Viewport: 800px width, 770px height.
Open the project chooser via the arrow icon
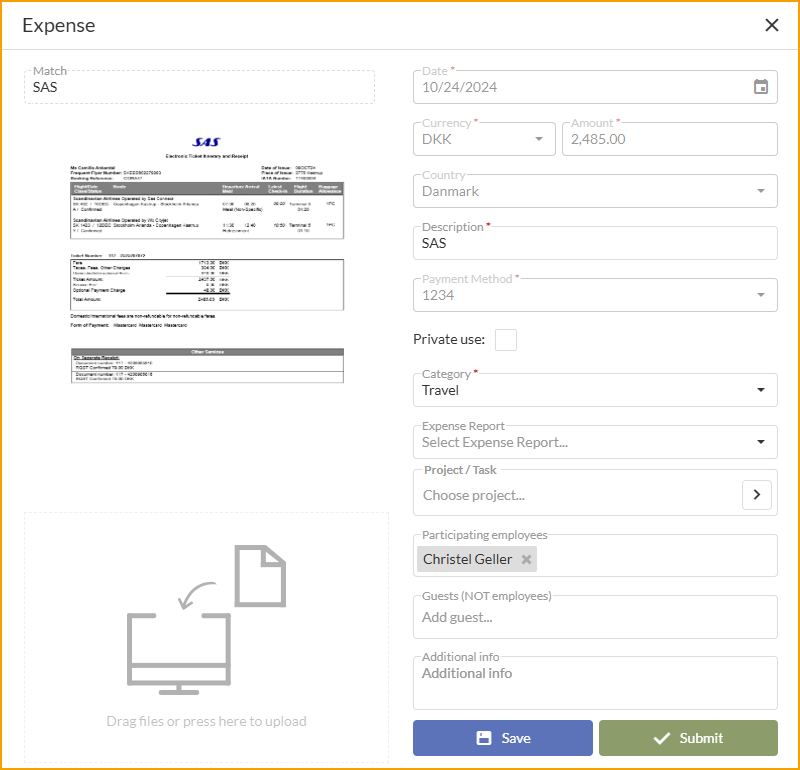pos(757,494)
